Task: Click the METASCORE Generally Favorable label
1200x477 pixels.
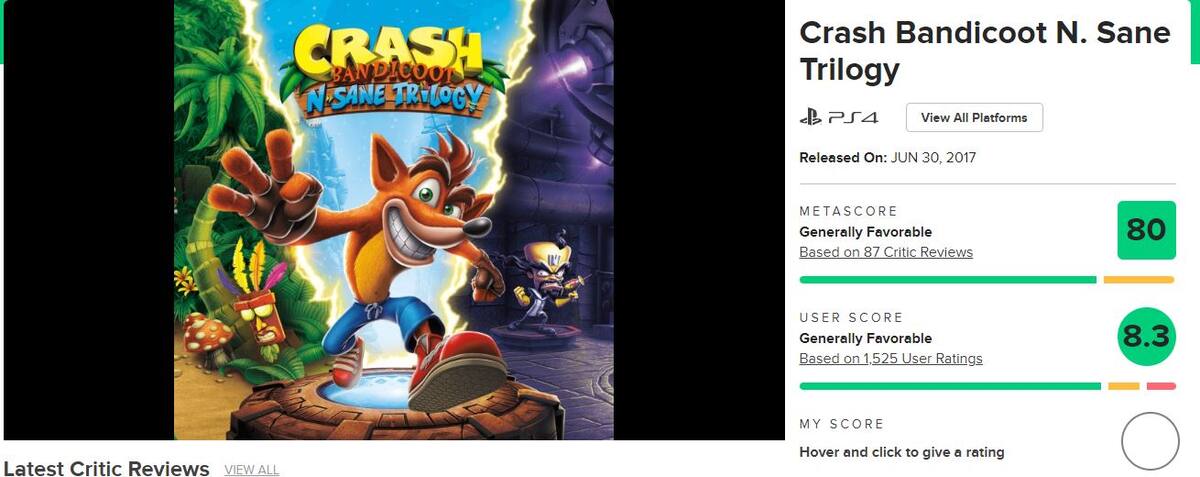Action: click(x=866, y=232)
